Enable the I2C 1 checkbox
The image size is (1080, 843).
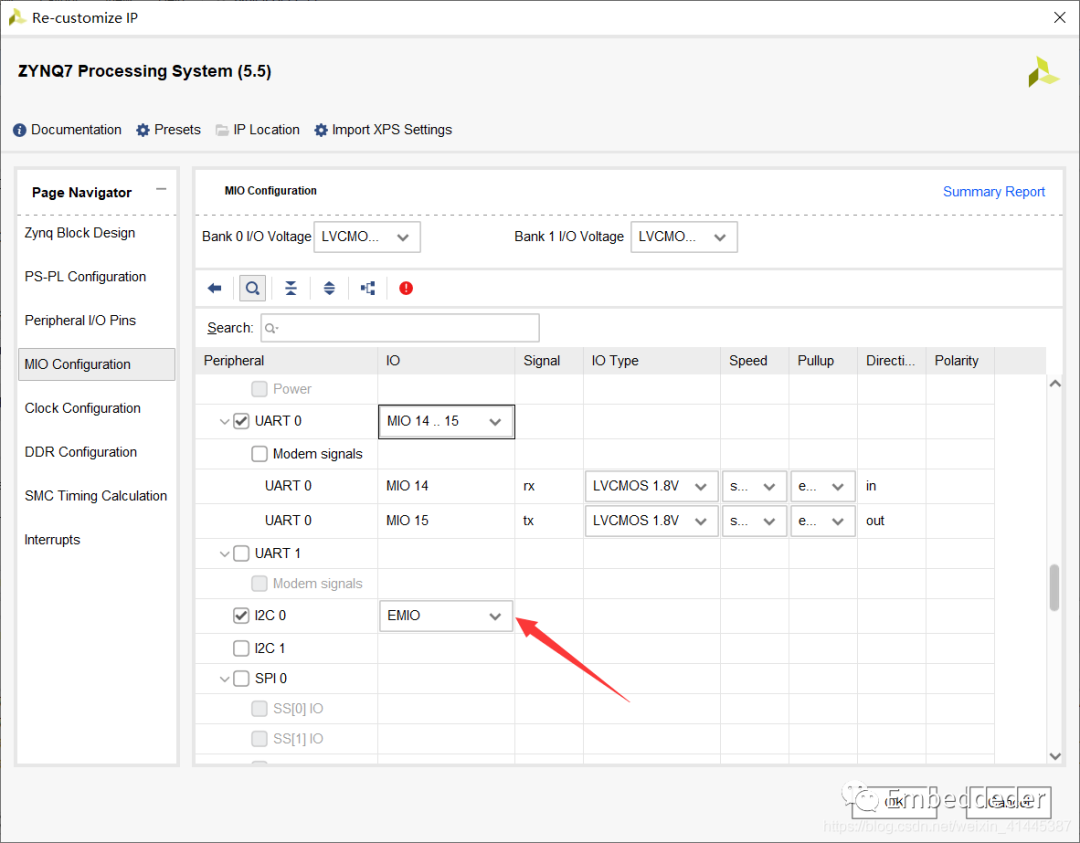coord(241,648)
